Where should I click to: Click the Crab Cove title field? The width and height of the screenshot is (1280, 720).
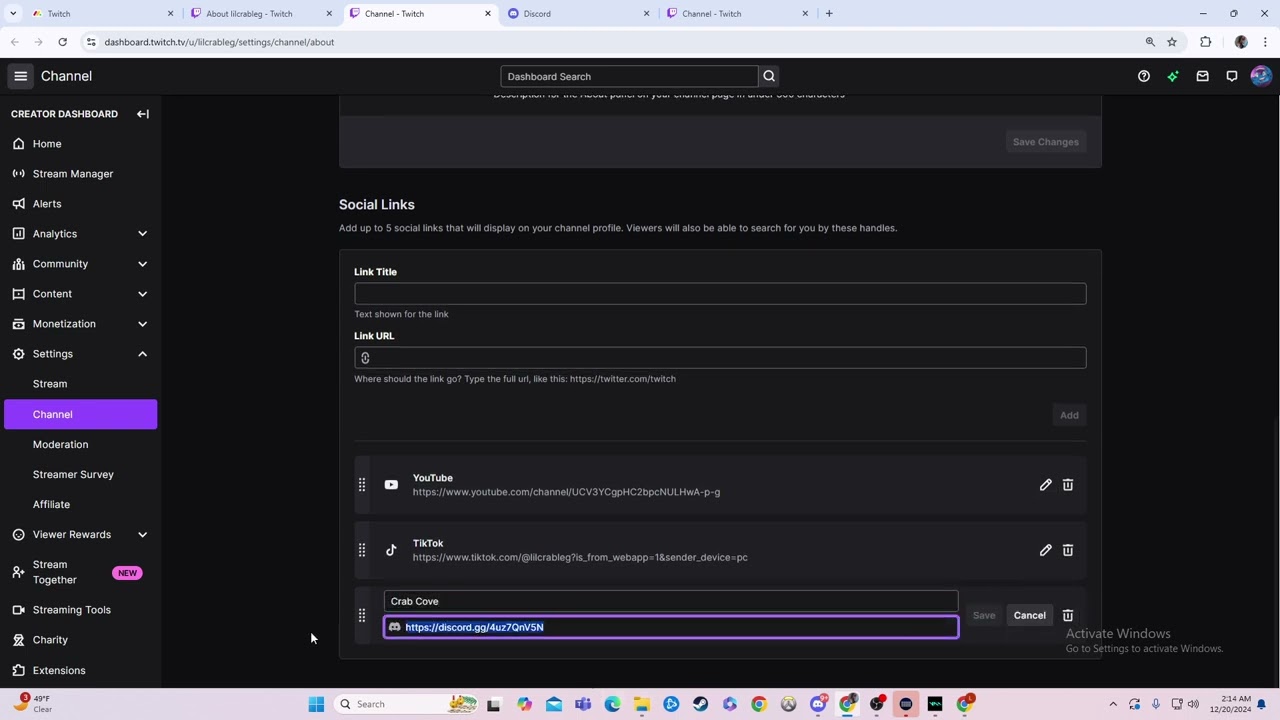[671, 602]
